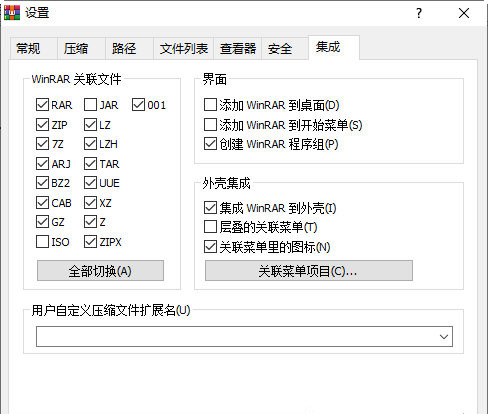Viewport: 488px width, 414px height.
Task: Toggle the LZ association checkbox
Action: tap(90, 125)
